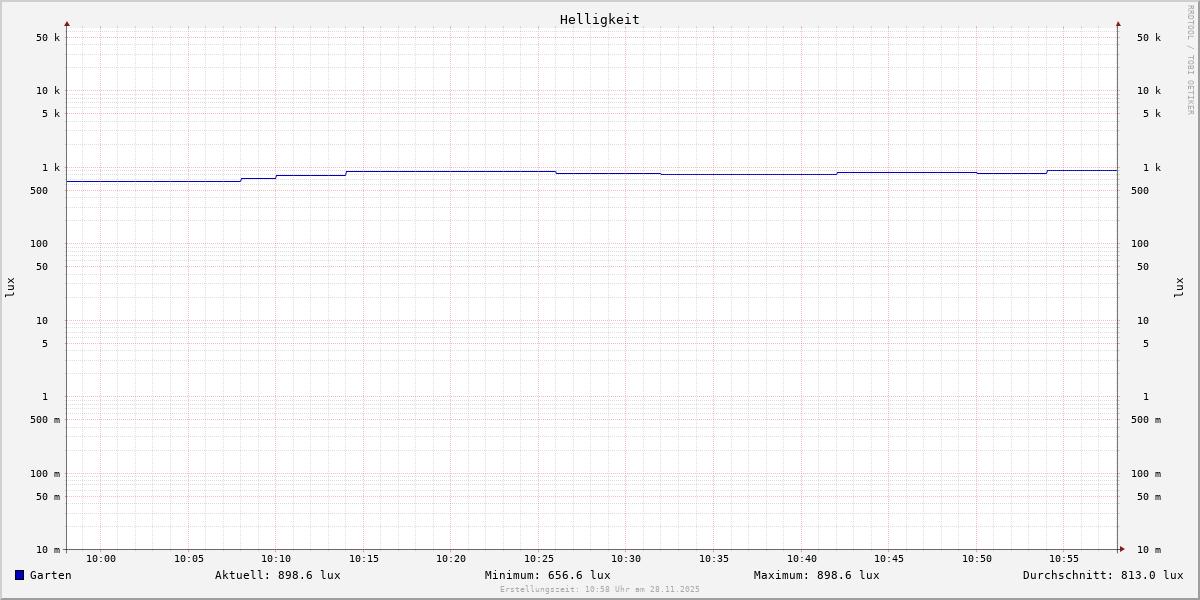The width and height of the screenshot is (1200, 600).
Task: Click the Durchschnitt: 813.0 lux value
Action: click(1103, 575)
